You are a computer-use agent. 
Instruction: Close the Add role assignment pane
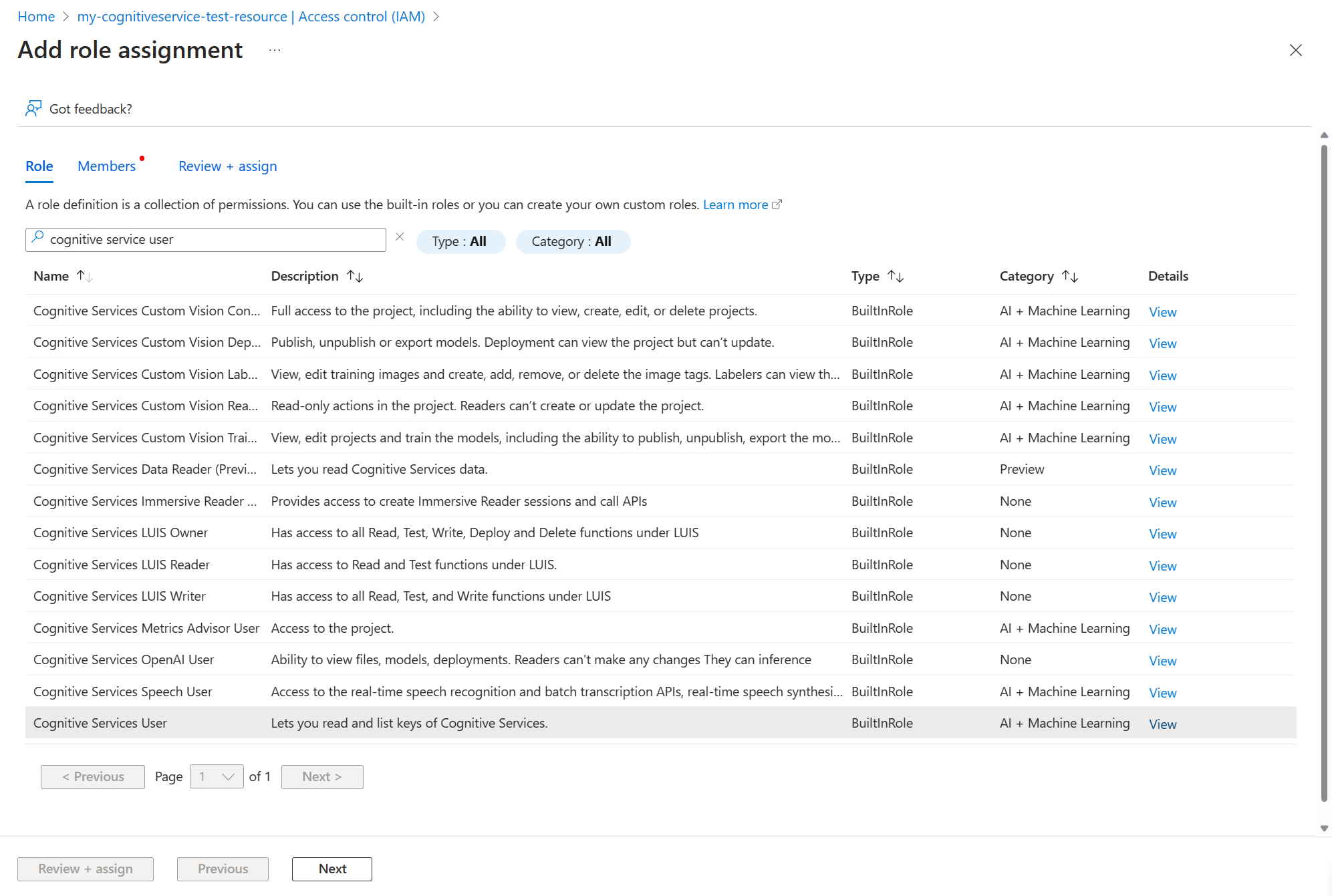[1295, 50]
